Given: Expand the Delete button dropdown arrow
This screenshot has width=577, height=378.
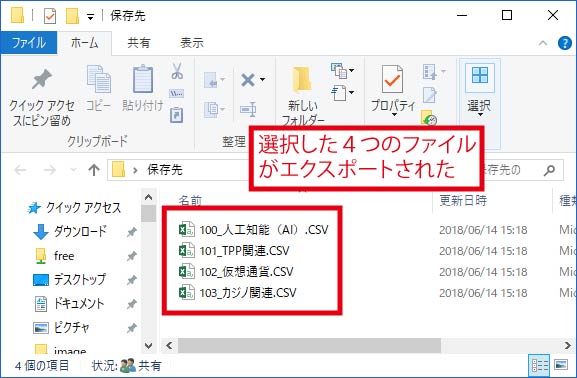Looking at the screenshot, I should coord(262,80).
